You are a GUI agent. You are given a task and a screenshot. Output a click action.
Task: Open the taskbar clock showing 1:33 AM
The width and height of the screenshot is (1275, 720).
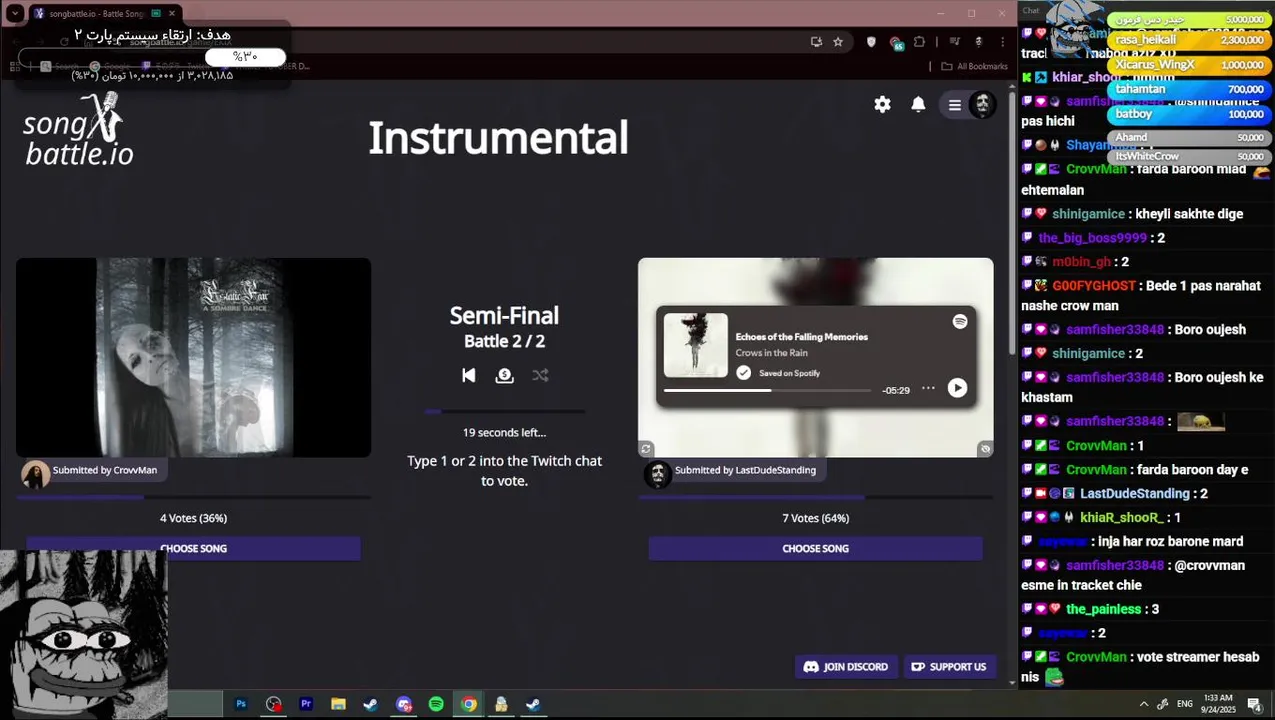click(1218, 703)
